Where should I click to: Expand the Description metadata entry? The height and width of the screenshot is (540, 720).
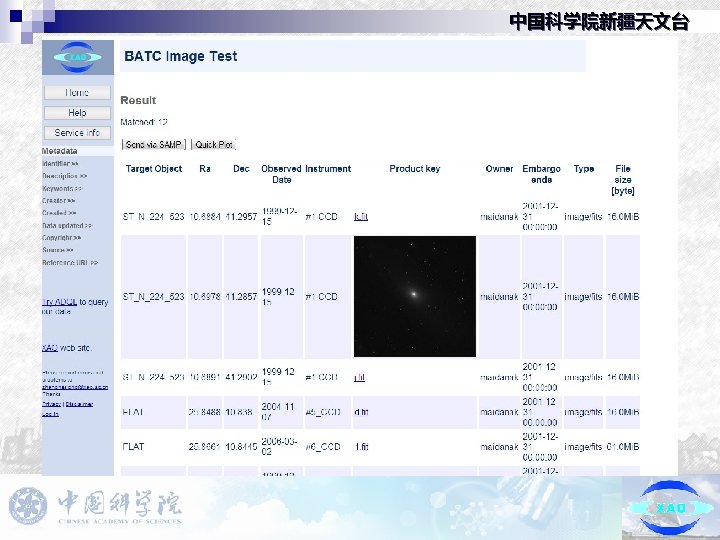point(64,176)
